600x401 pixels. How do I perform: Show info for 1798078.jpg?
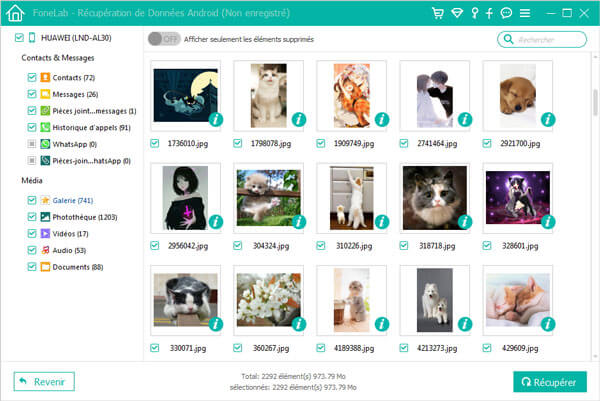click(x=299, y=120)
